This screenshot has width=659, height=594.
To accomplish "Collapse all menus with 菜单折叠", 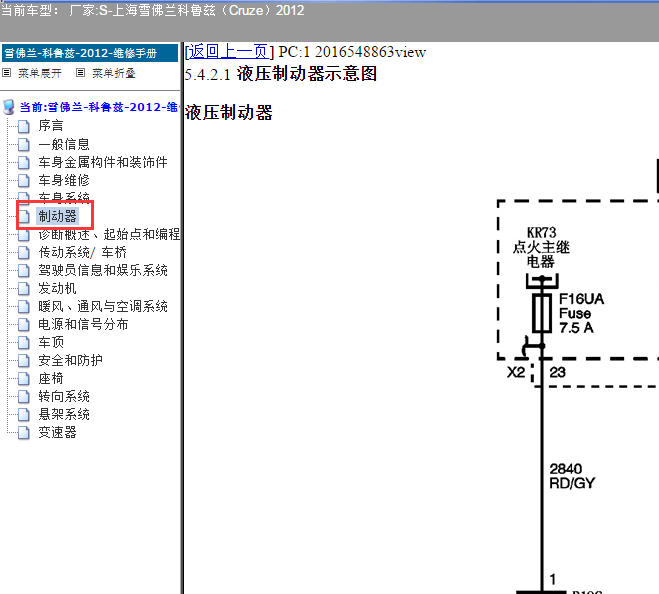I will coord(113,73).
